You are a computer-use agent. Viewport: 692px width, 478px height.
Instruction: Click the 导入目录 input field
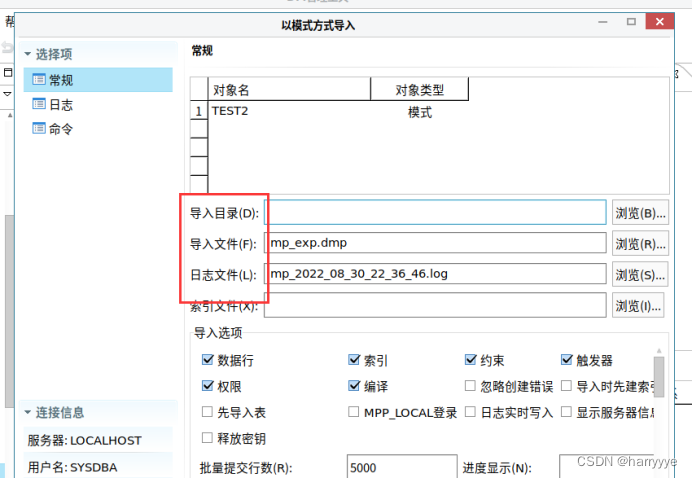point(436,212)
